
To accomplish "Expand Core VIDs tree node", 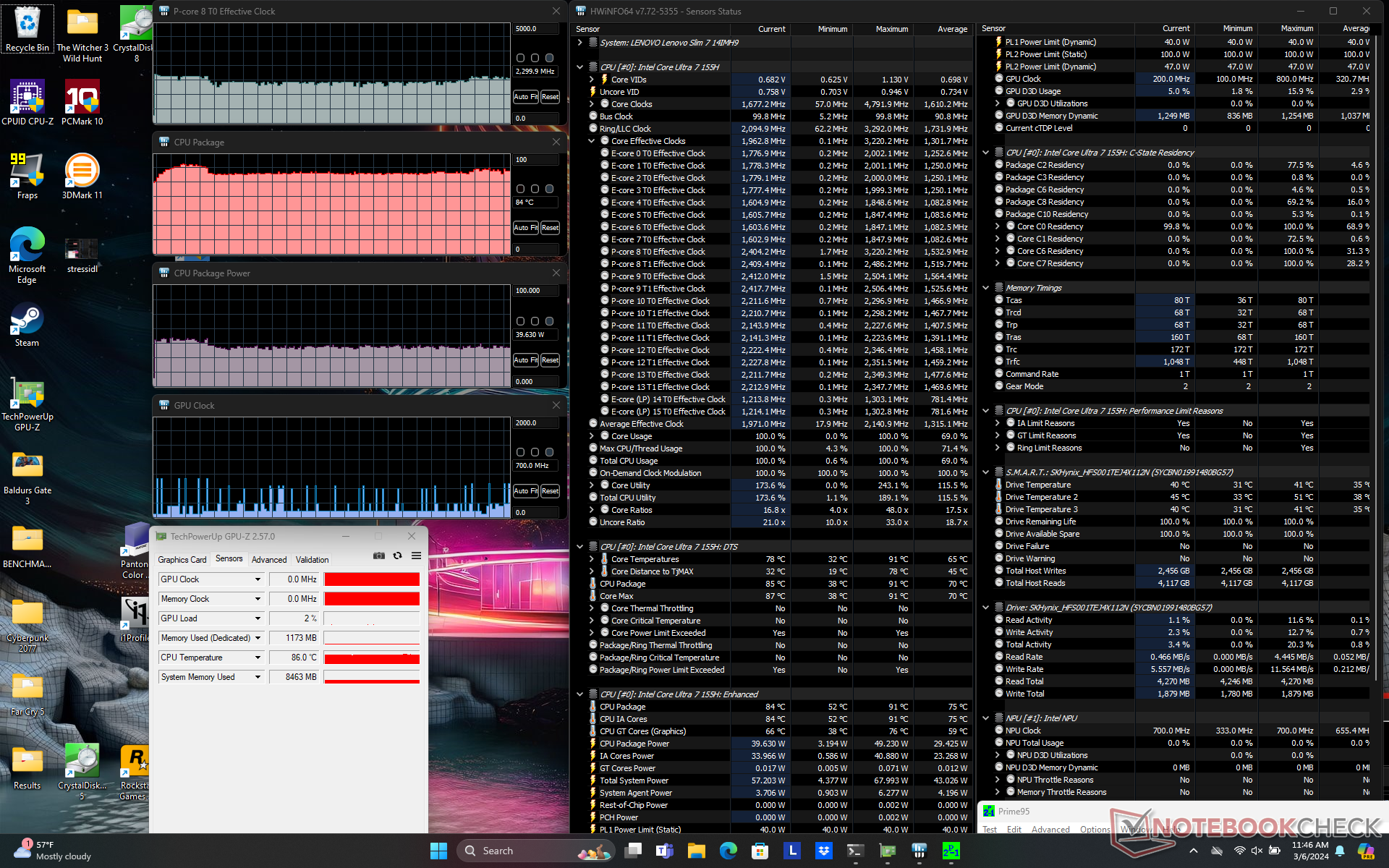I will (591, 80).
